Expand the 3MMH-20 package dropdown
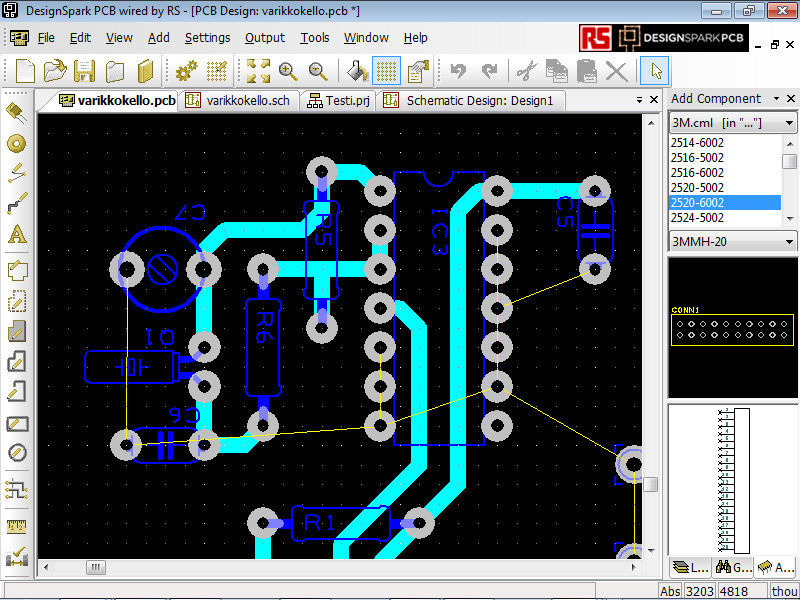 (789, 241)
